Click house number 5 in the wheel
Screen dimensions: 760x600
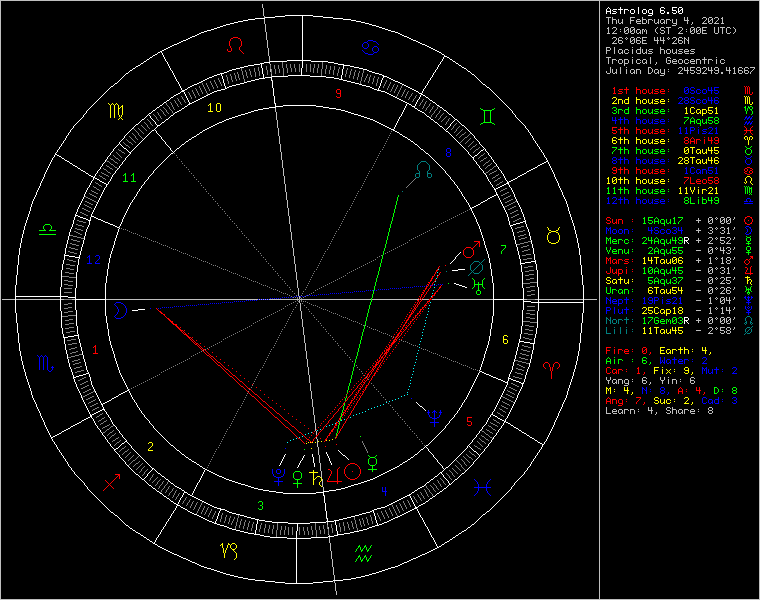point(469,422)
